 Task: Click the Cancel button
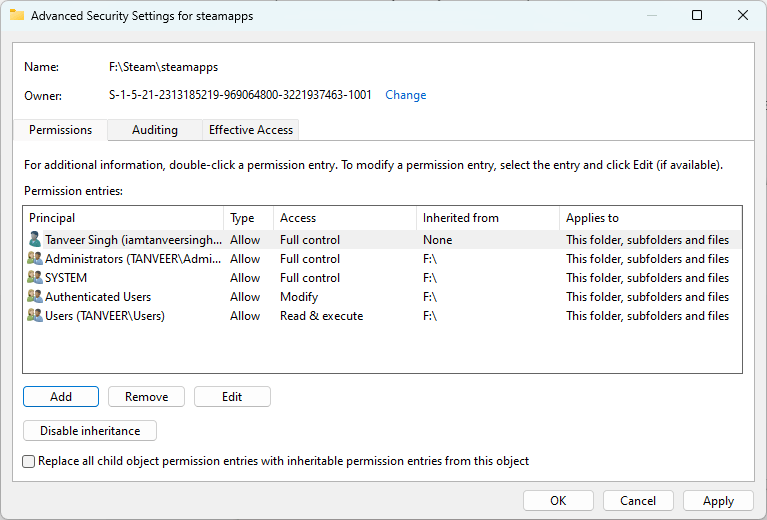coord(638,500)
